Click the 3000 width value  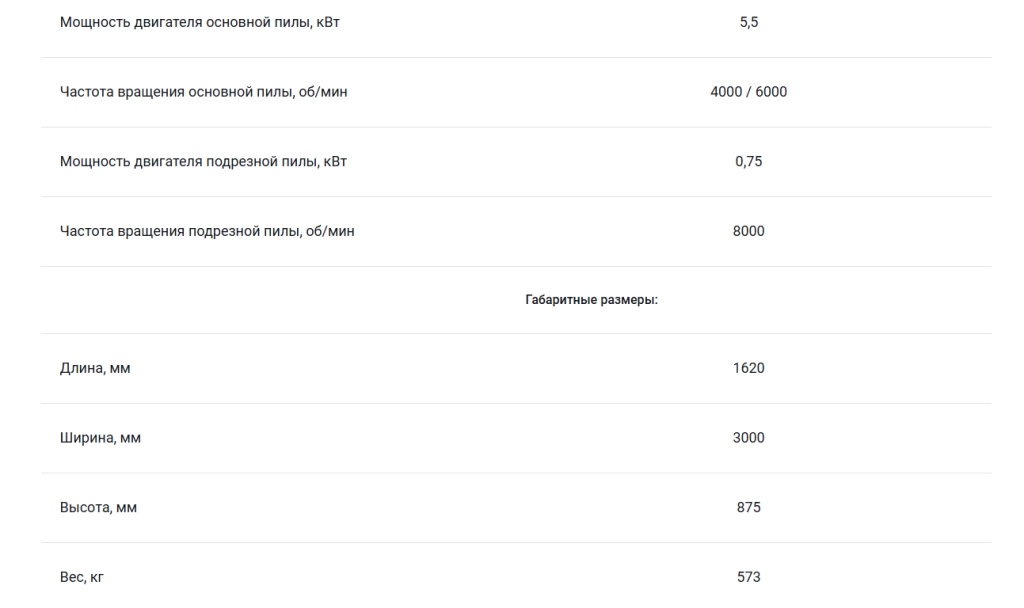(x=748, y=438)
